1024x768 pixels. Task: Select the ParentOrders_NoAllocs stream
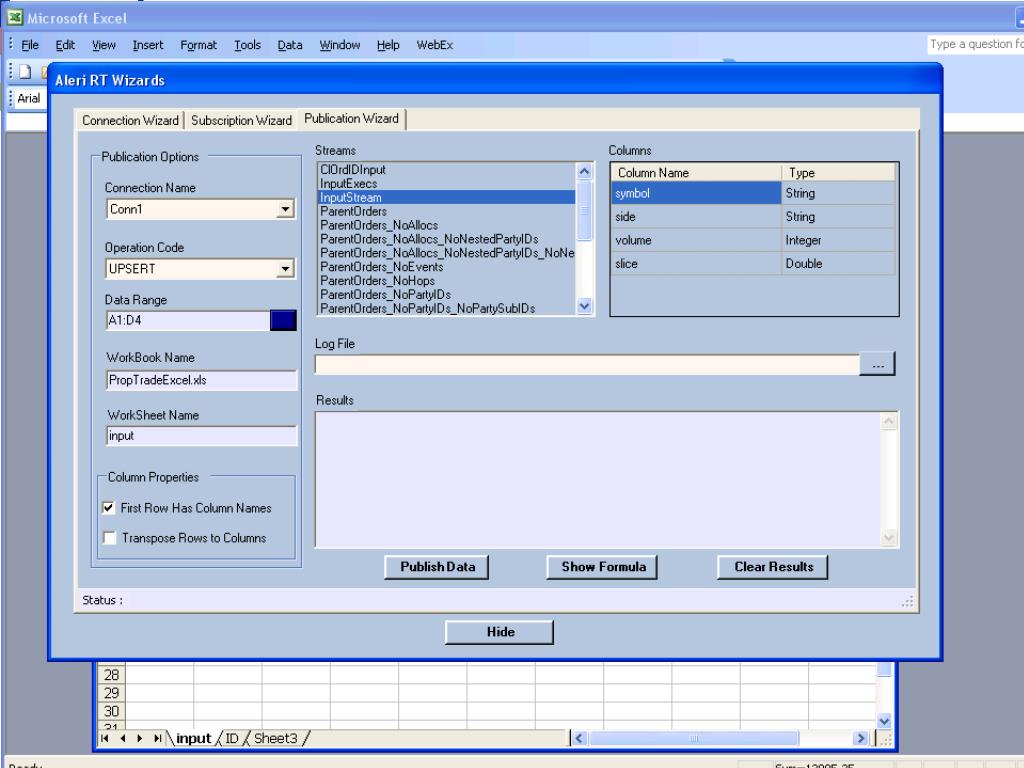[447, 225]
